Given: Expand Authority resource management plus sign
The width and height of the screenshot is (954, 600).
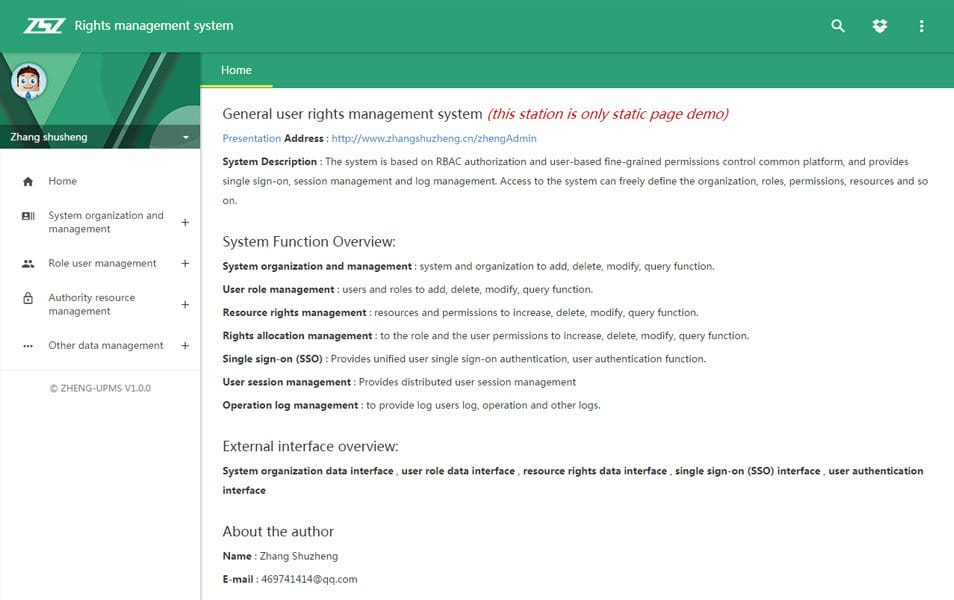Looking at the screenshot, I should pyautogui.click(x=185, y=305).
